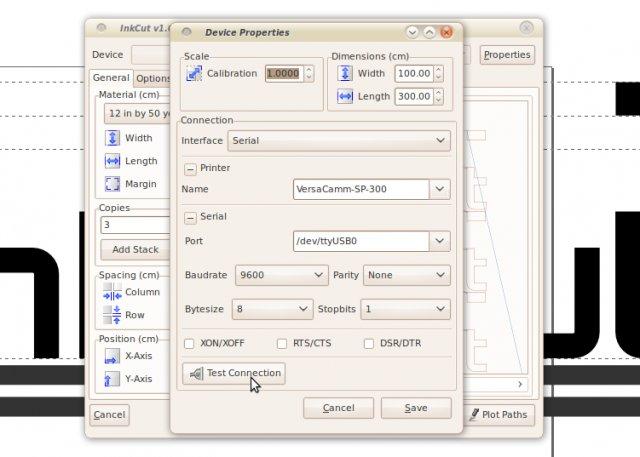The height and width of the screenshot is (457, 640).
Task: Click the Width dimension icon in dialog
Action: point(345,73)
